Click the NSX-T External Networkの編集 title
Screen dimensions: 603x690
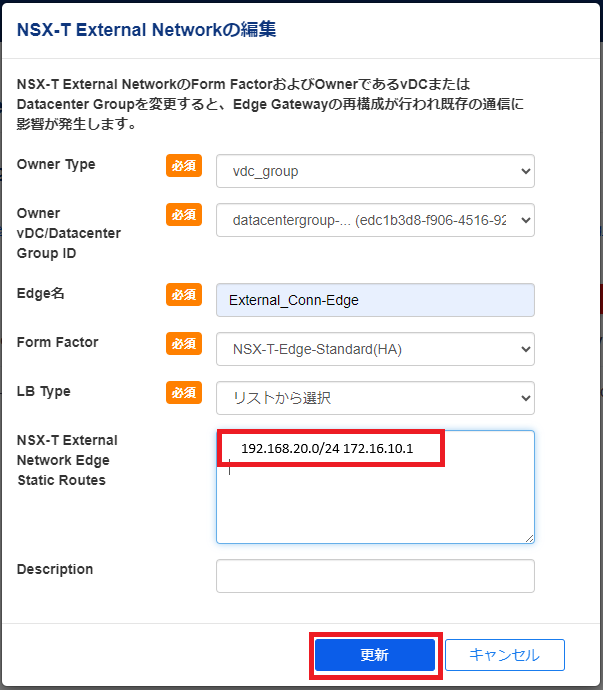[x=146, y=30]
